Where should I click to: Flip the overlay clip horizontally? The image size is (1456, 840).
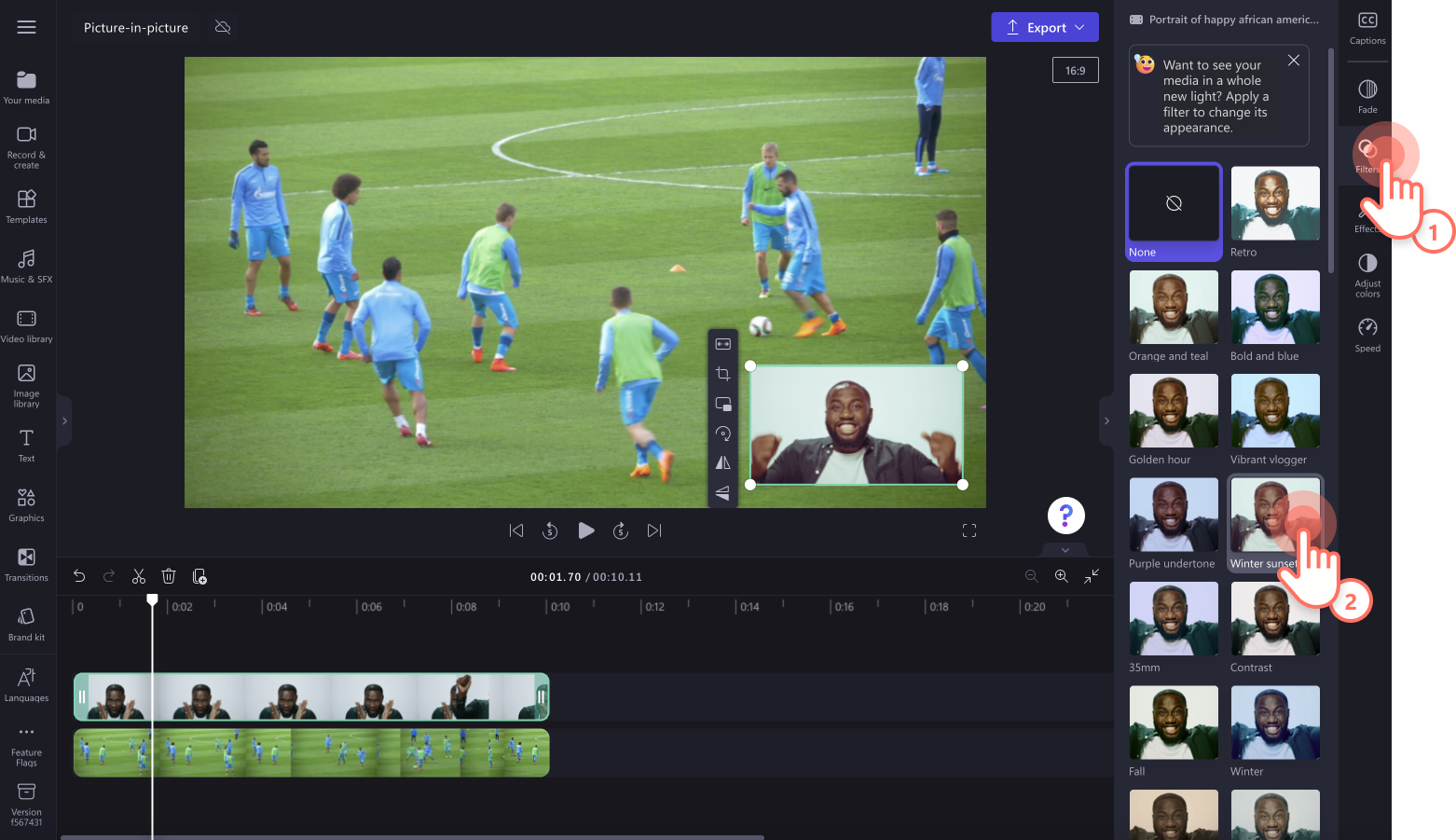pos(722,463)
